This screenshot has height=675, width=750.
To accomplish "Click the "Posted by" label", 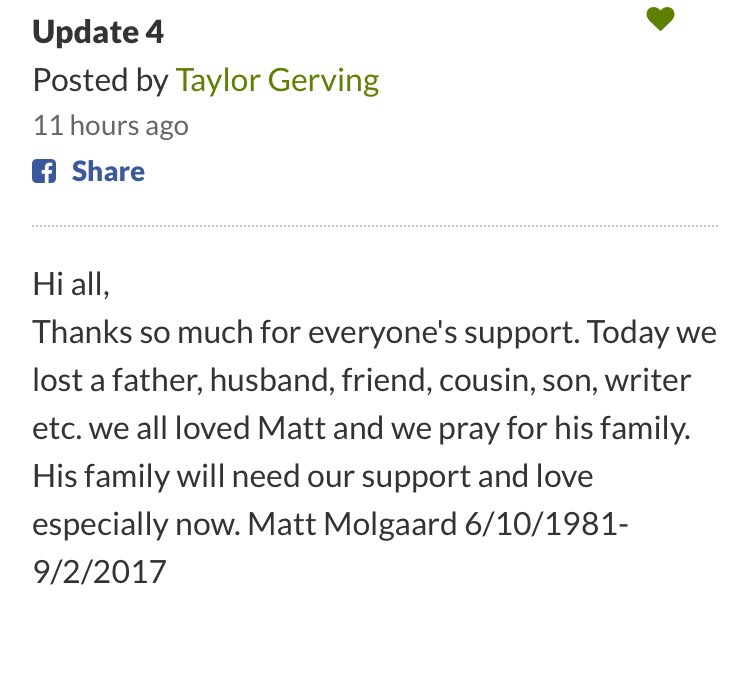I will coord(100,80).
